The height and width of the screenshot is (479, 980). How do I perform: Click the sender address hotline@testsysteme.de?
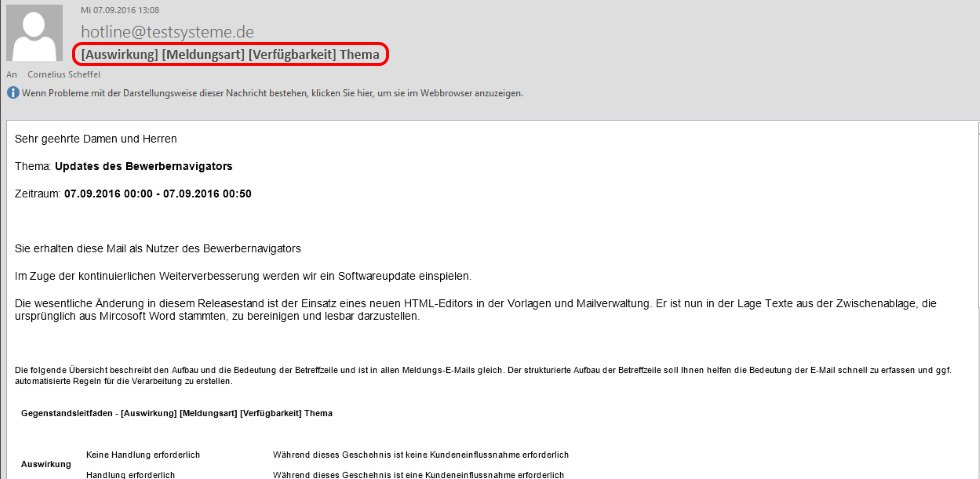pos(168,32)
